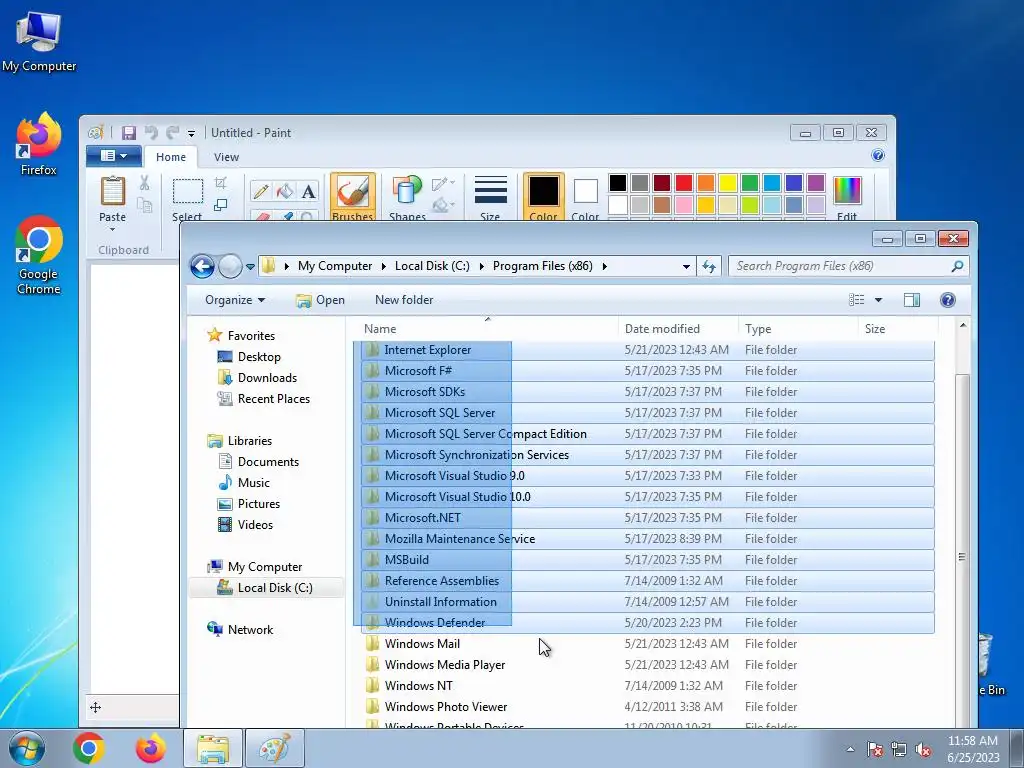Pick the Text tool in Paint
Viewport: 1024px width, 768px height.
(308, 191)
